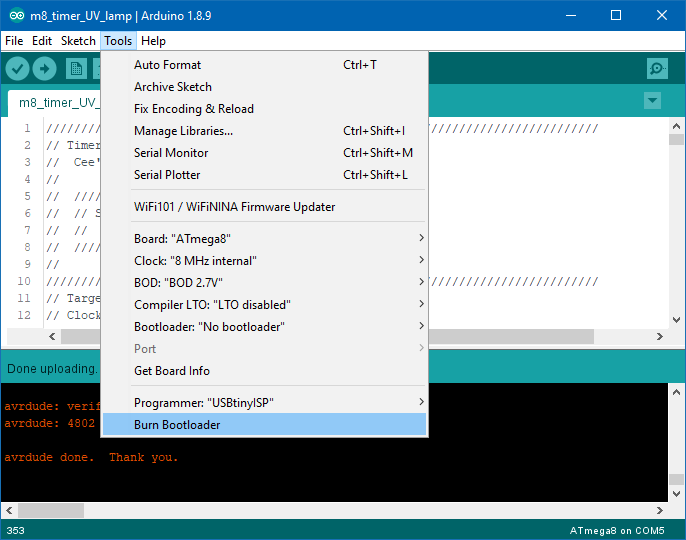Click Get Board Info

(x=264, y=371)
